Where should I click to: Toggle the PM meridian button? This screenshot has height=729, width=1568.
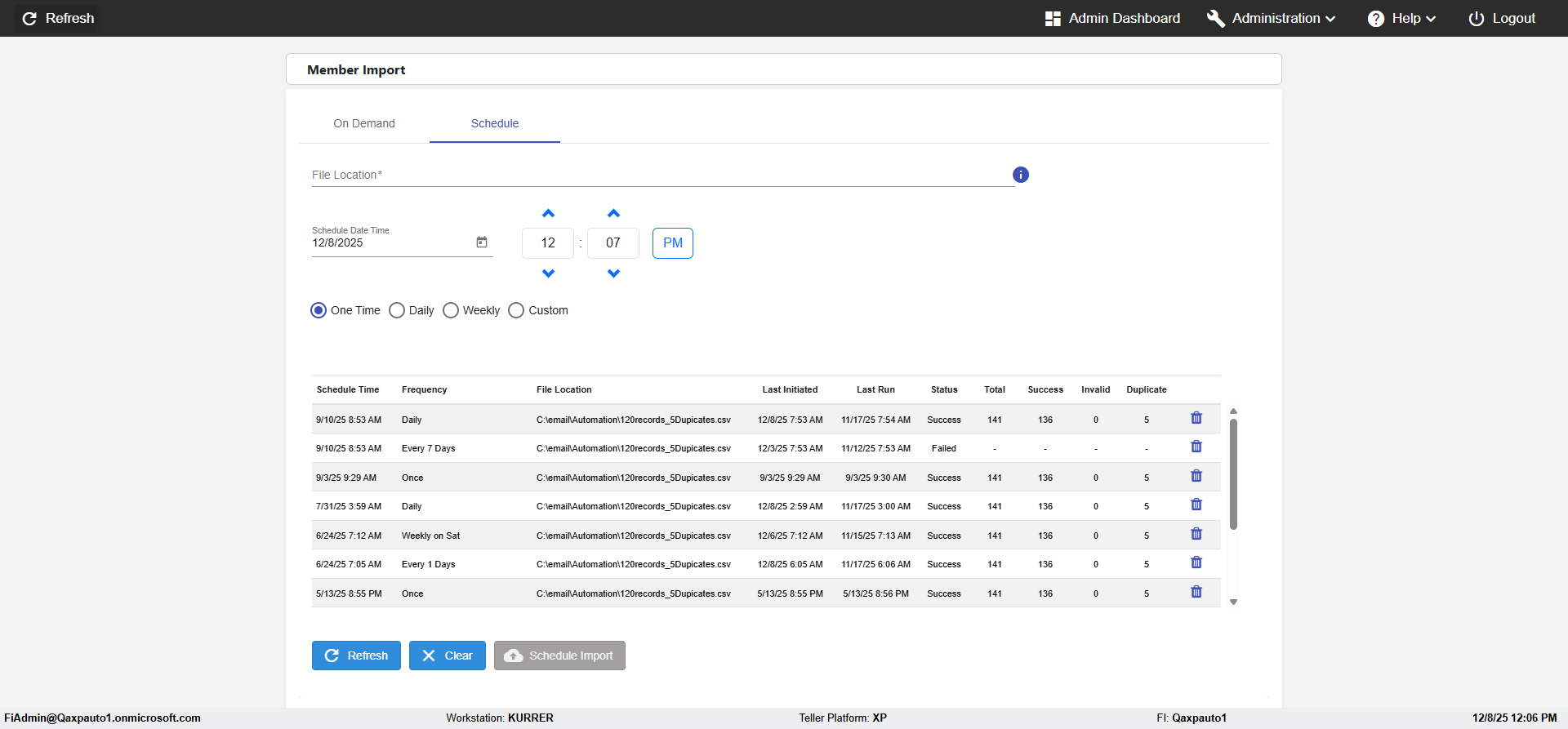672,243
